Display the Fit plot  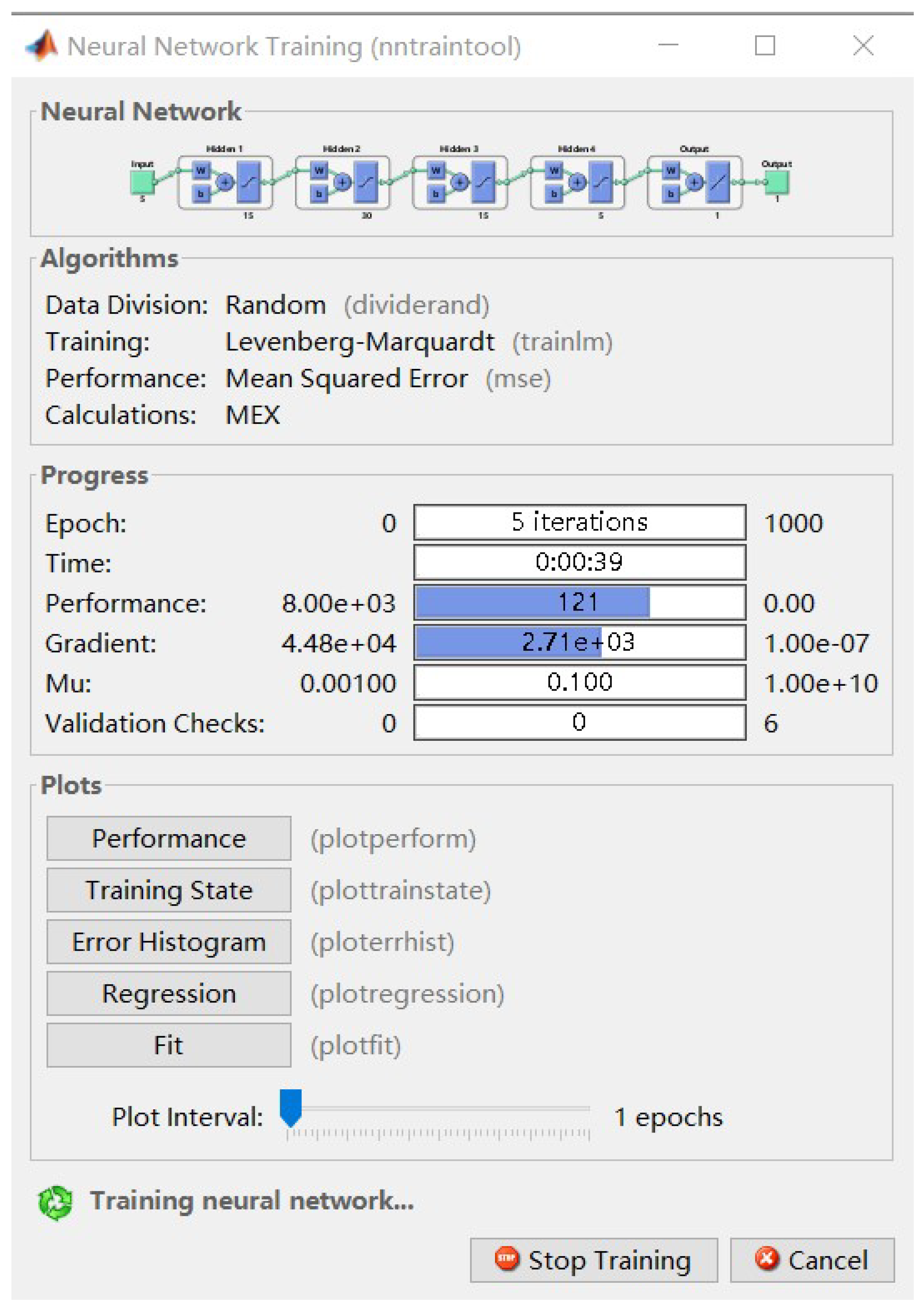tap(169, 1045)
